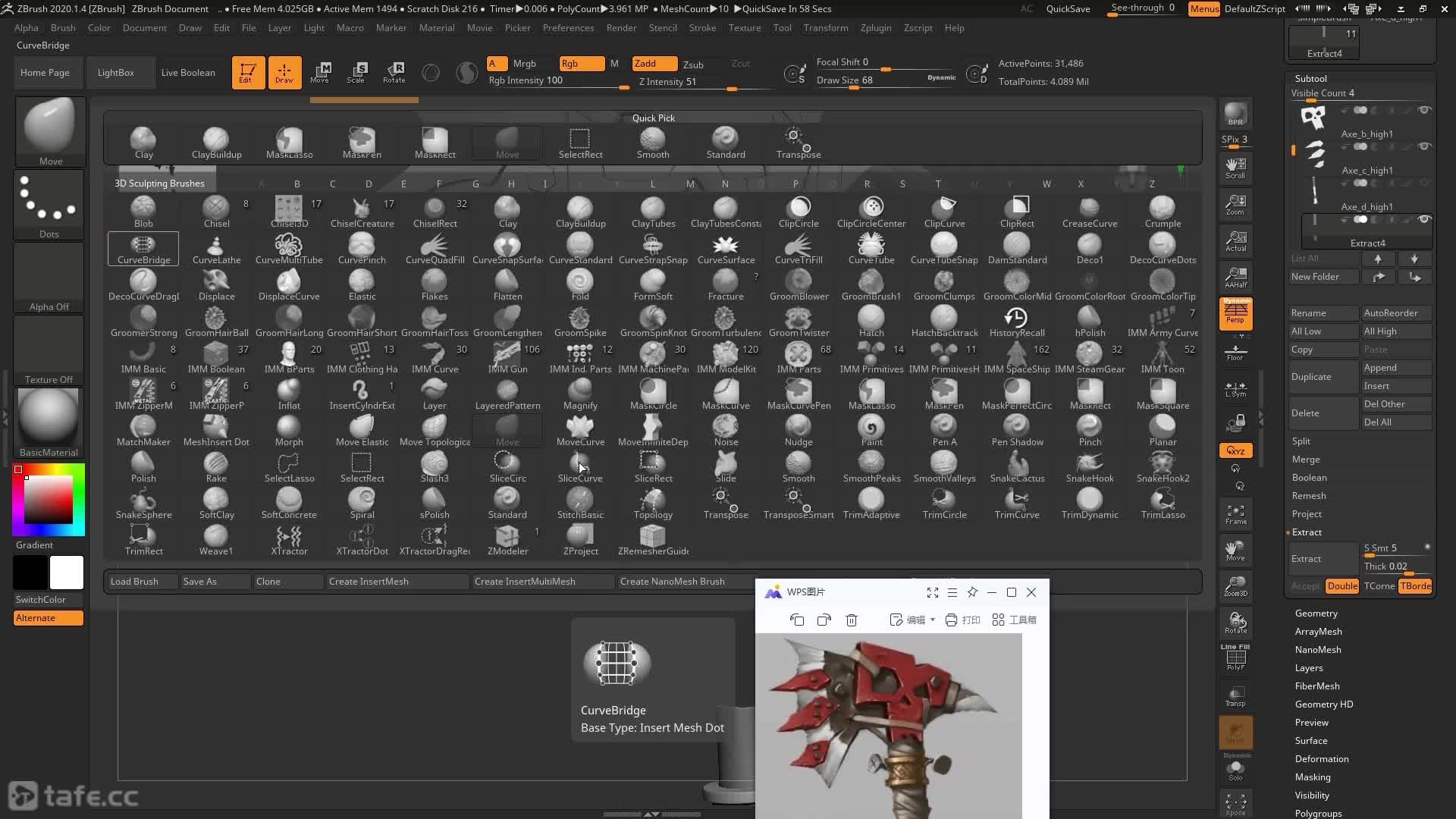Pick the DamStandard brush

(1017, 249)
